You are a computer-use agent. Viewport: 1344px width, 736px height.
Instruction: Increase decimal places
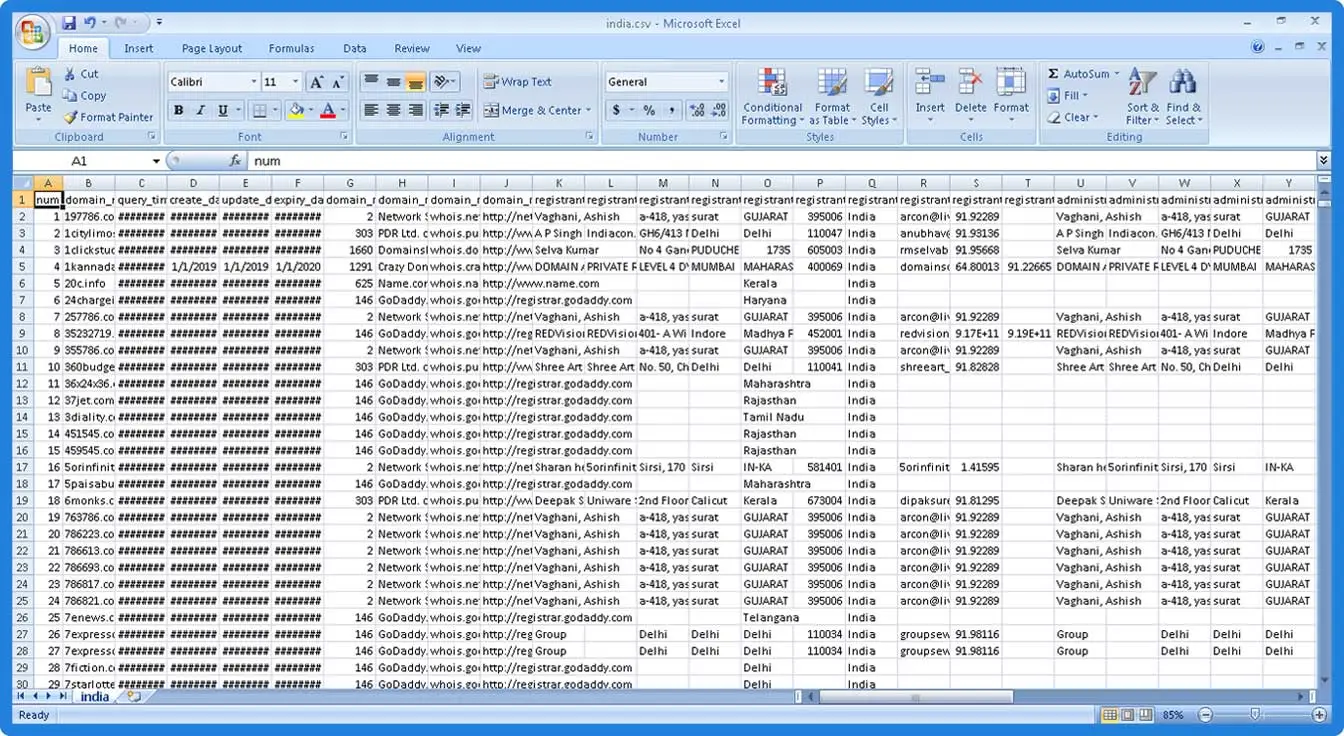(x=697, y=110)
